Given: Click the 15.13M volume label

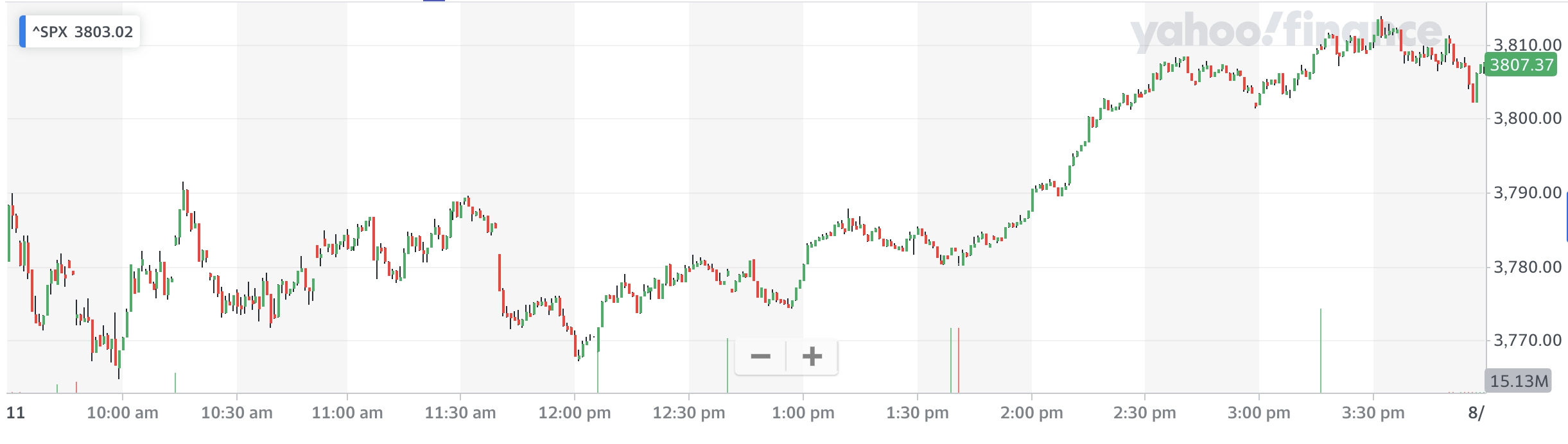Looking at the screenshot, I should (1519, 381).
